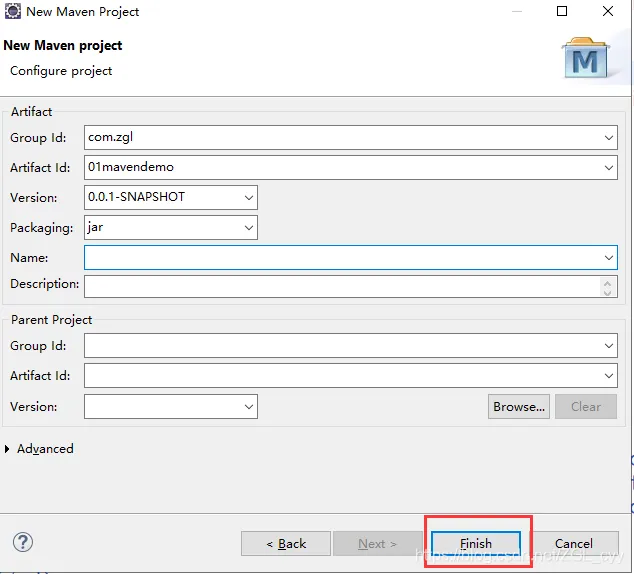634x574 pixels.
Task: Open the Artifact Group Id dropdown arrow
Action: [x=609, y=137]
